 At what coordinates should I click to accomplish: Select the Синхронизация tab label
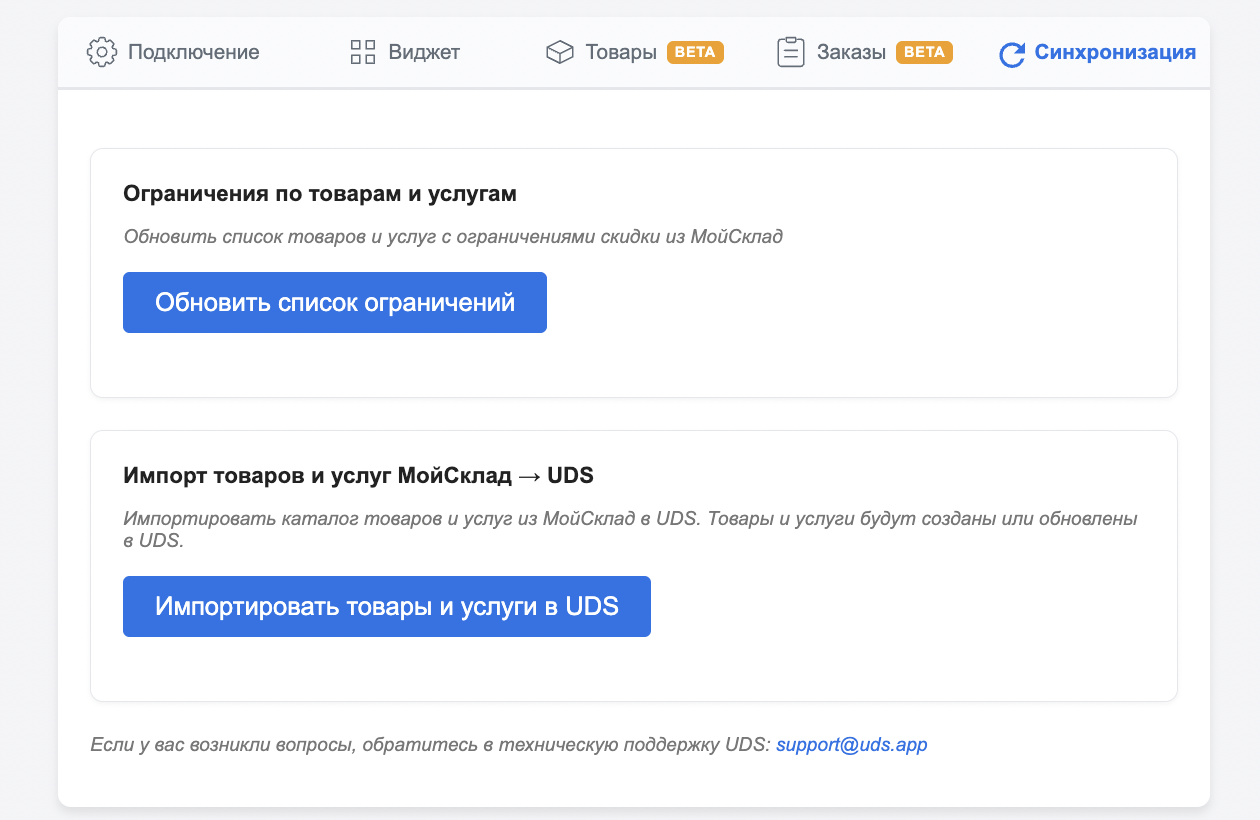[1115, 52]
